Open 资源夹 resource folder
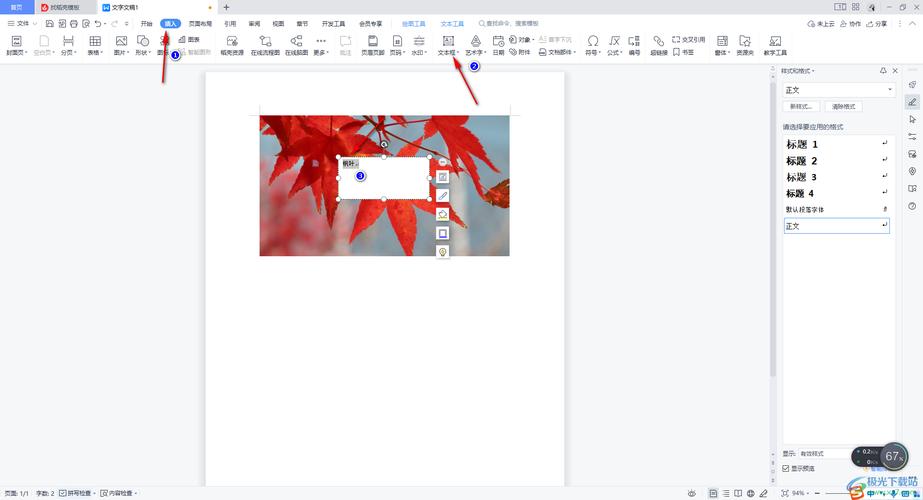923x500 pixels. (x=745, y=45)
